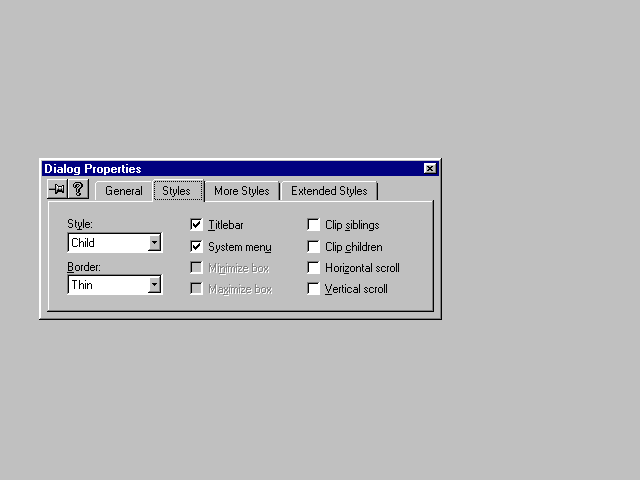Click the grayed Maximize box checkbox
The height and width of the screenshot is (480, 640).
197,289
